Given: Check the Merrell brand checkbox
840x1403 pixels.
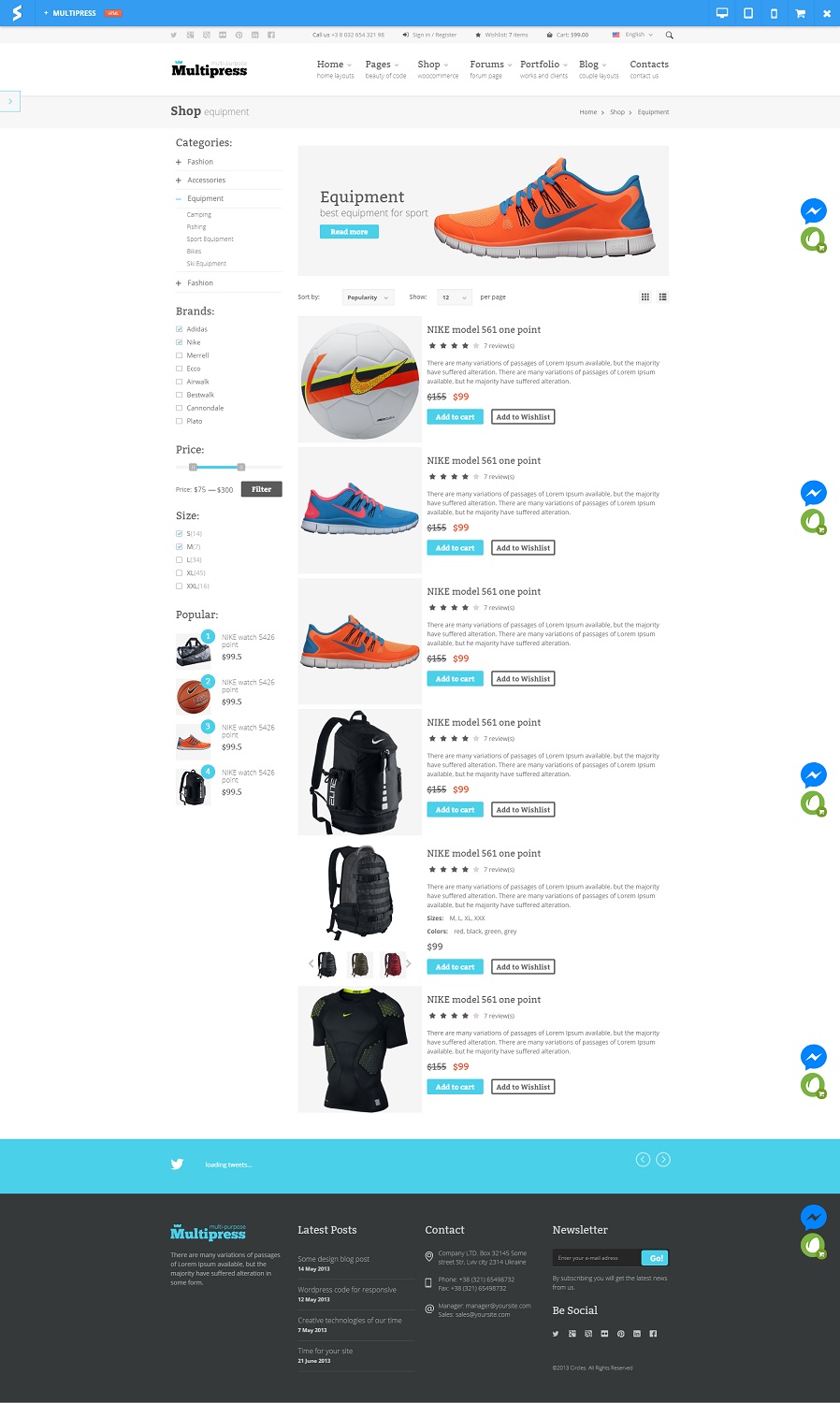Looking at the screenshot, I should click(179, 355).
